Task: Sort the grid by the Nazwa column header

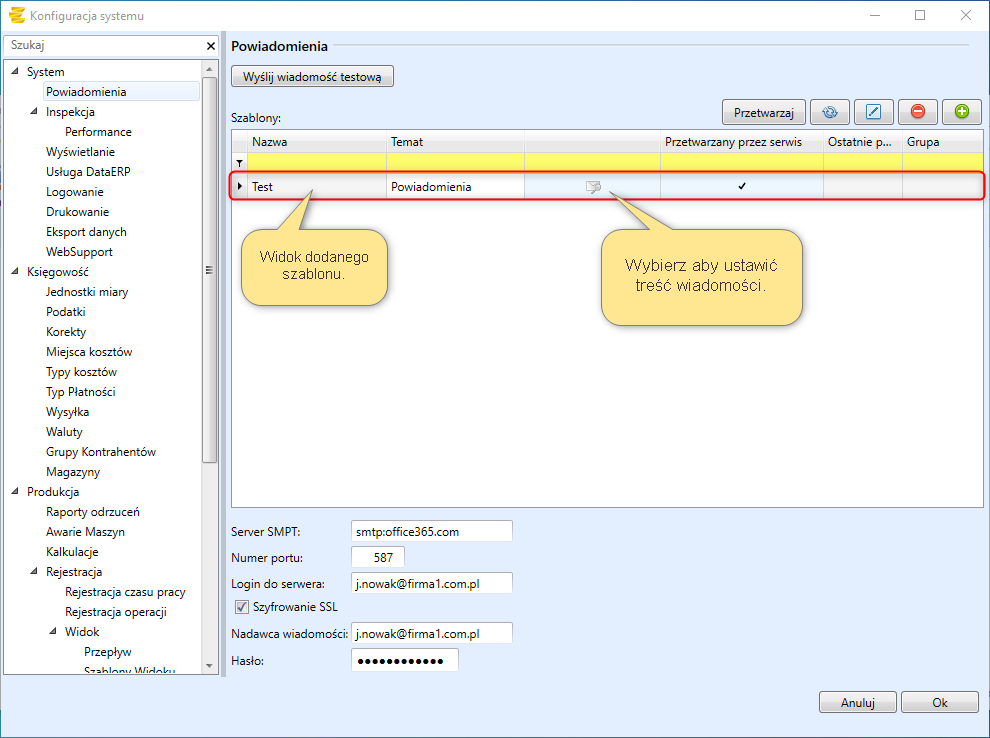Action: click(x=317, y=142)
